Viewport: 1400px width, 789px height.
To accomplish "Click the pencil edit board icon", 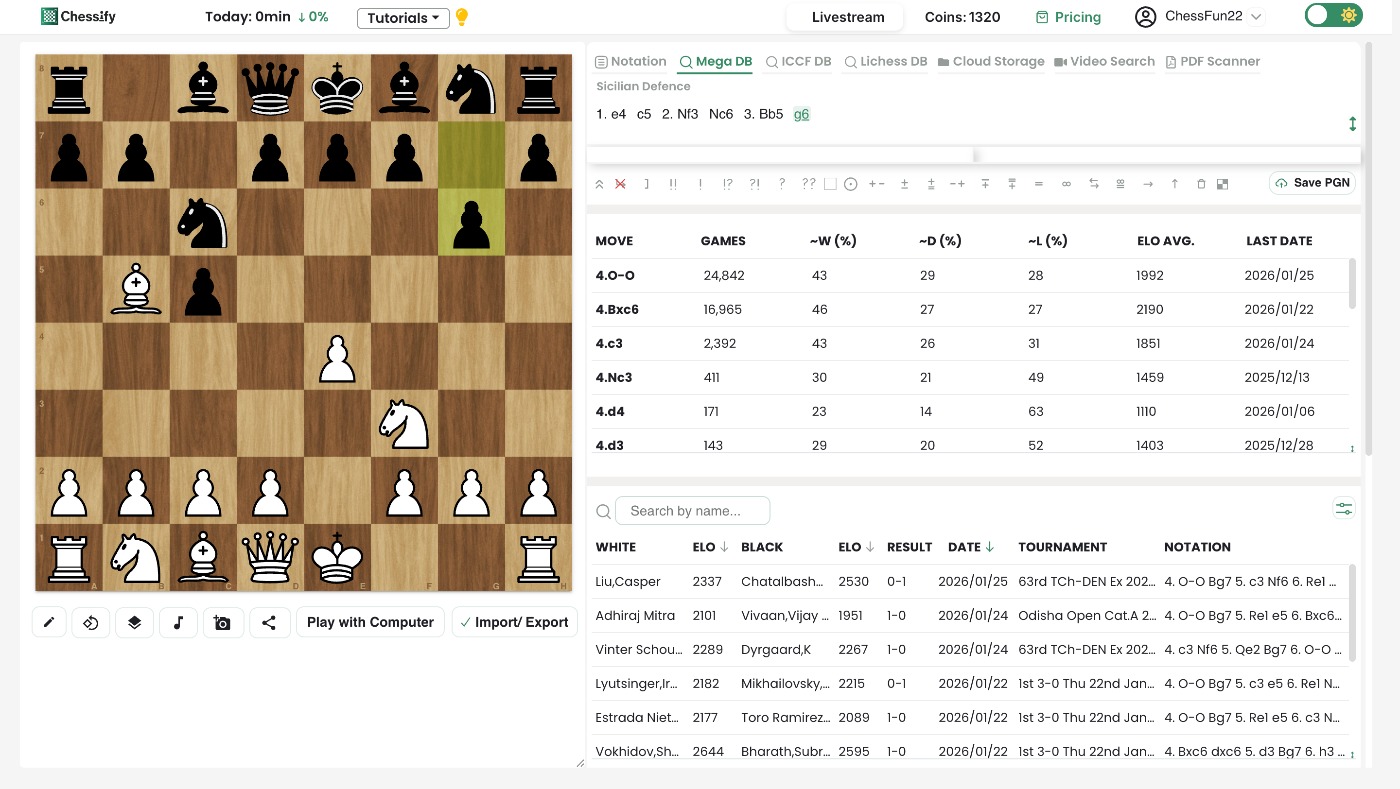I will click(x=49, y=622).
